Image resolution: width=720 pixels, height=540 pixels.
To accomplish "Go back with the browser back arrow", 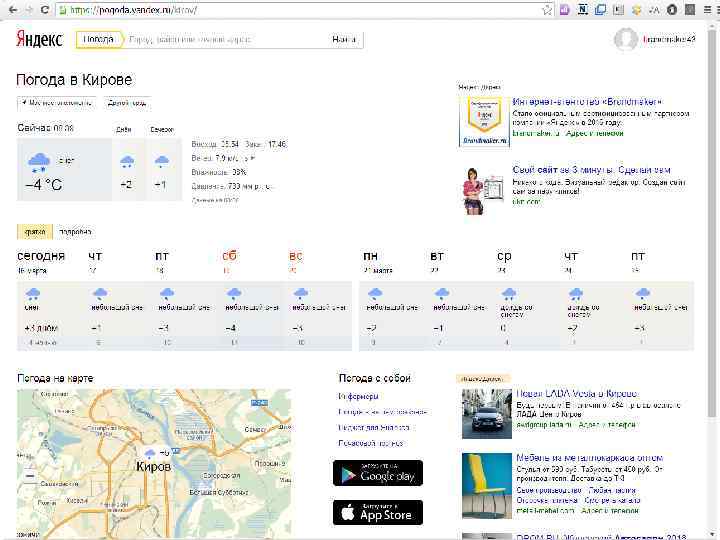I will (x=12, y=9).
